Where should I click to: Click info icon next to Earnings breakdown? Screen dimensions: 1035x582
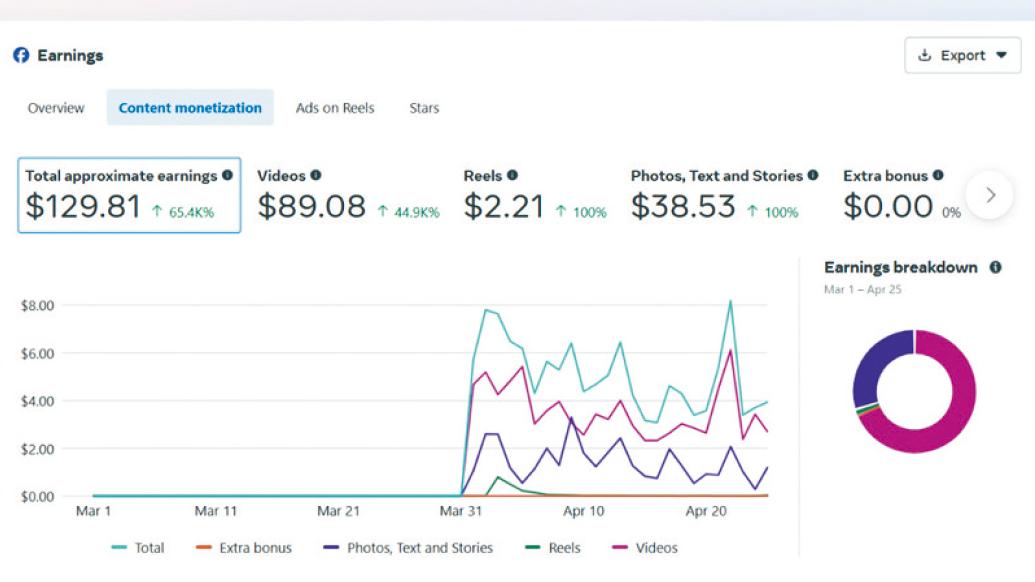[x=995, y=268]
